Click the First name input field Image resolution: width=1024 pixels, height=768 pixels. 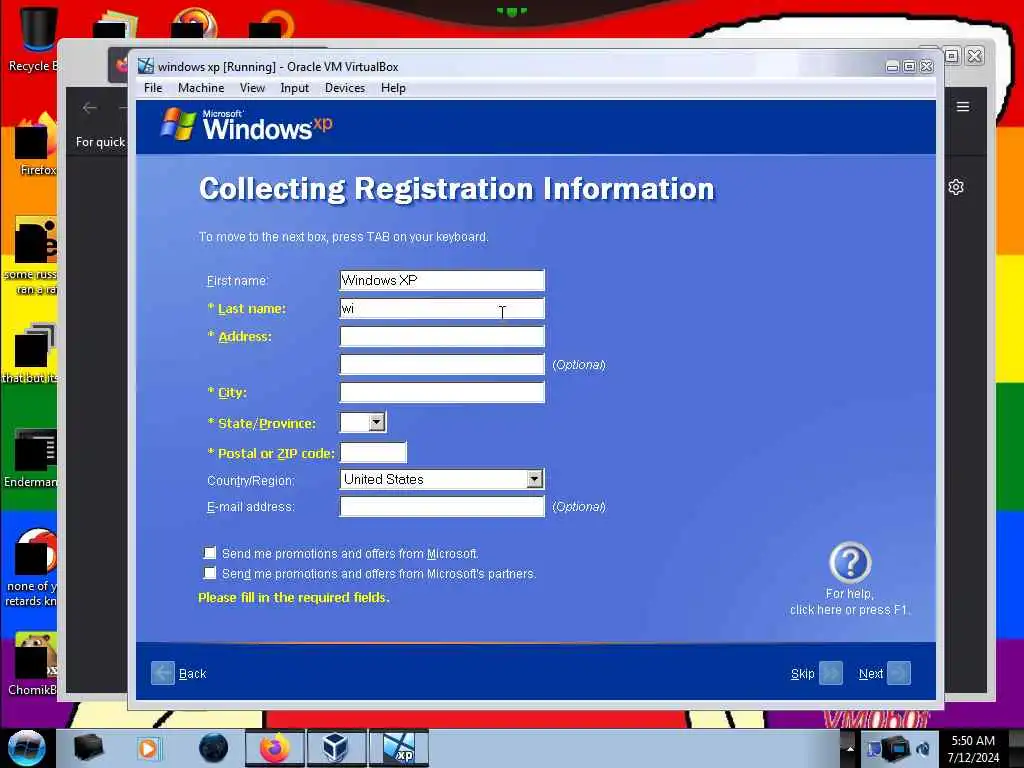(x=442, y=280)
